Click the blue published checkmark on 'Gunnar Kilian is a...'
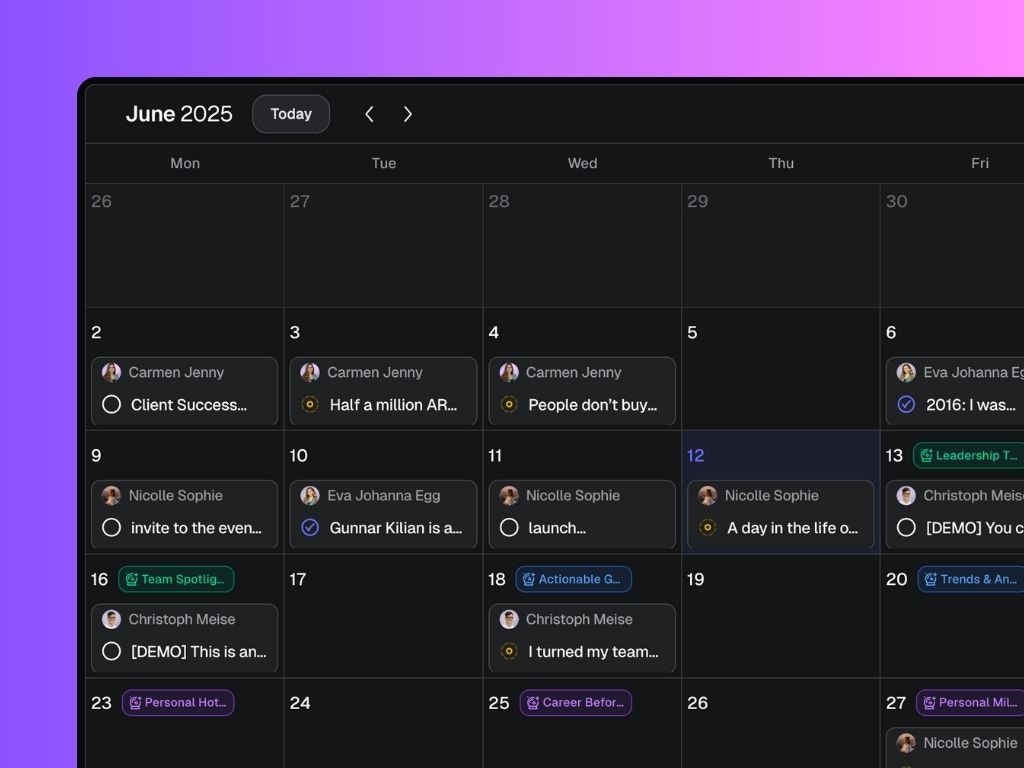 coord(310,528)
